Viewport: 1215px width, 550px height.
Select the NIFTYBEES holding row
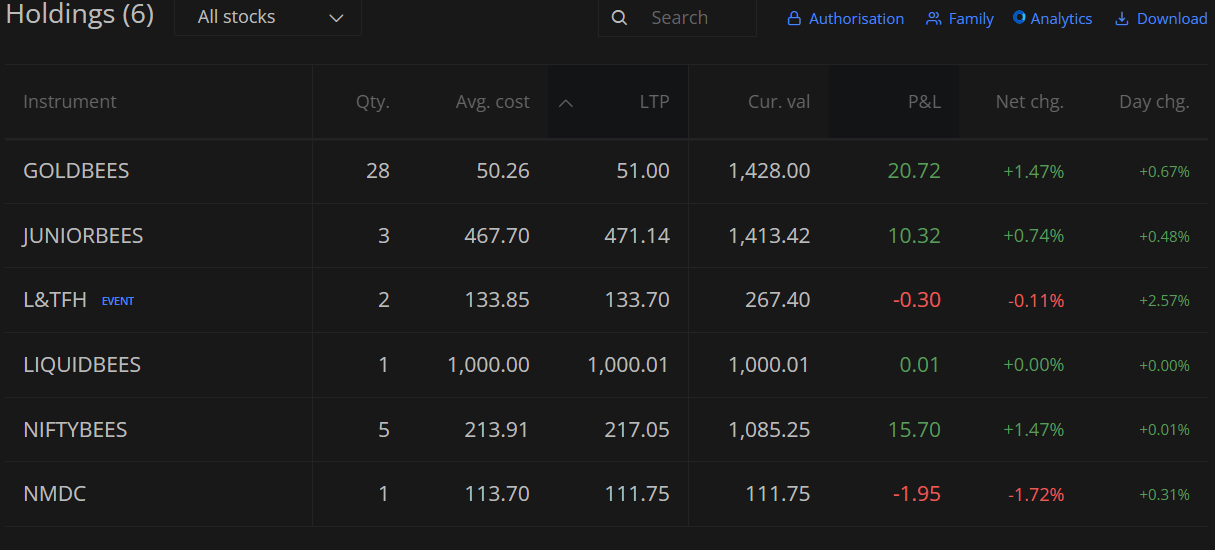coord(607,430)
